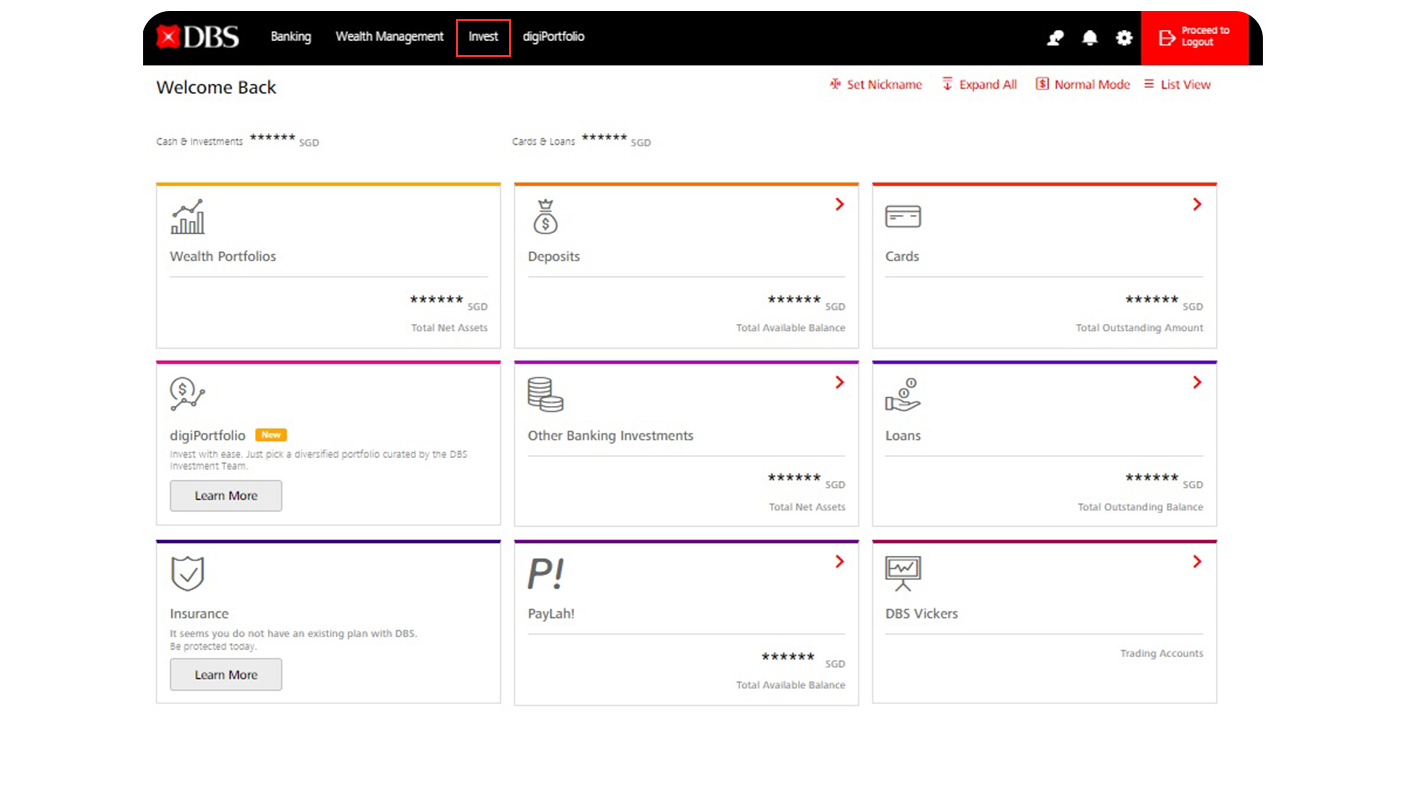Click Total Net Assets under Other Banking Investments
Viewport: 1406px width, 810px height.
coord(807,507)
